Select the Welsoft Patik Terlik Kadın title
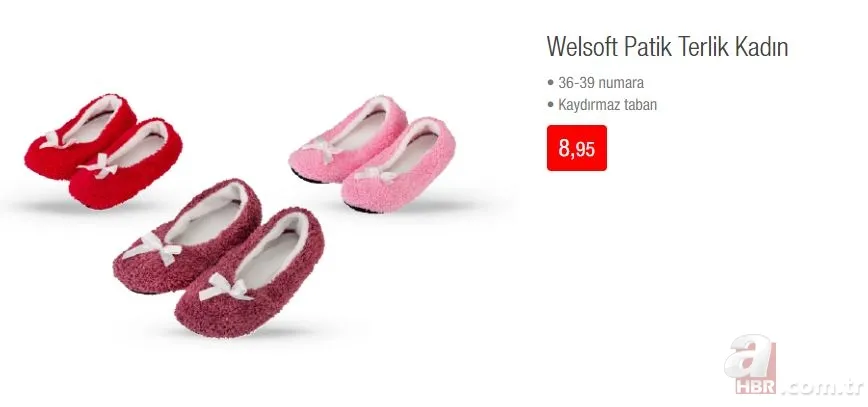 pos(667,47)
